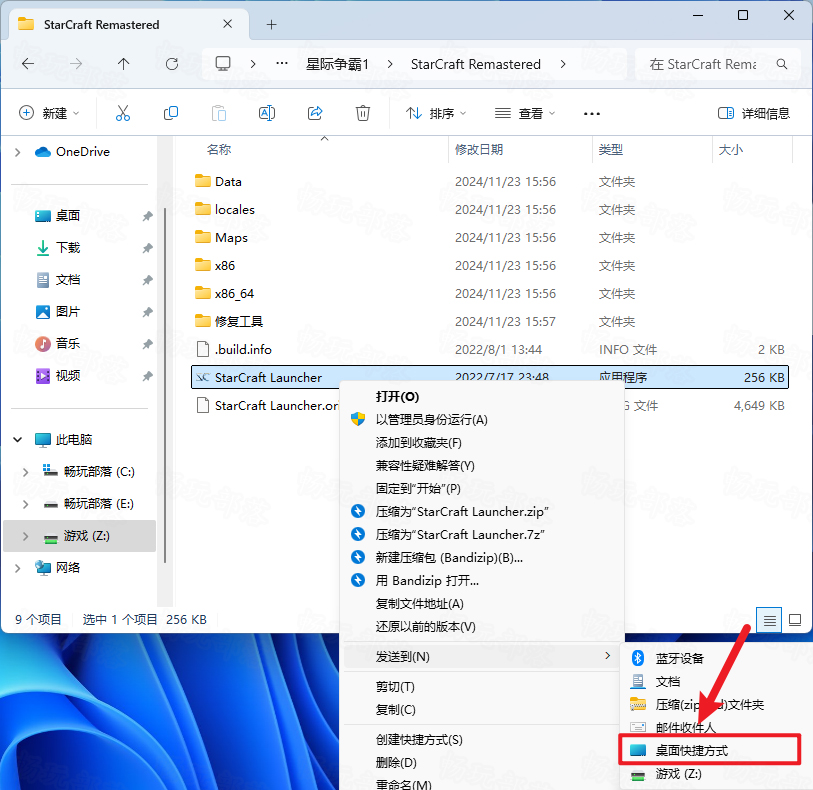This screenshot has height=790, width=813.
Task: Sort by the 大小 column header
Action: (x=731, y=150)
